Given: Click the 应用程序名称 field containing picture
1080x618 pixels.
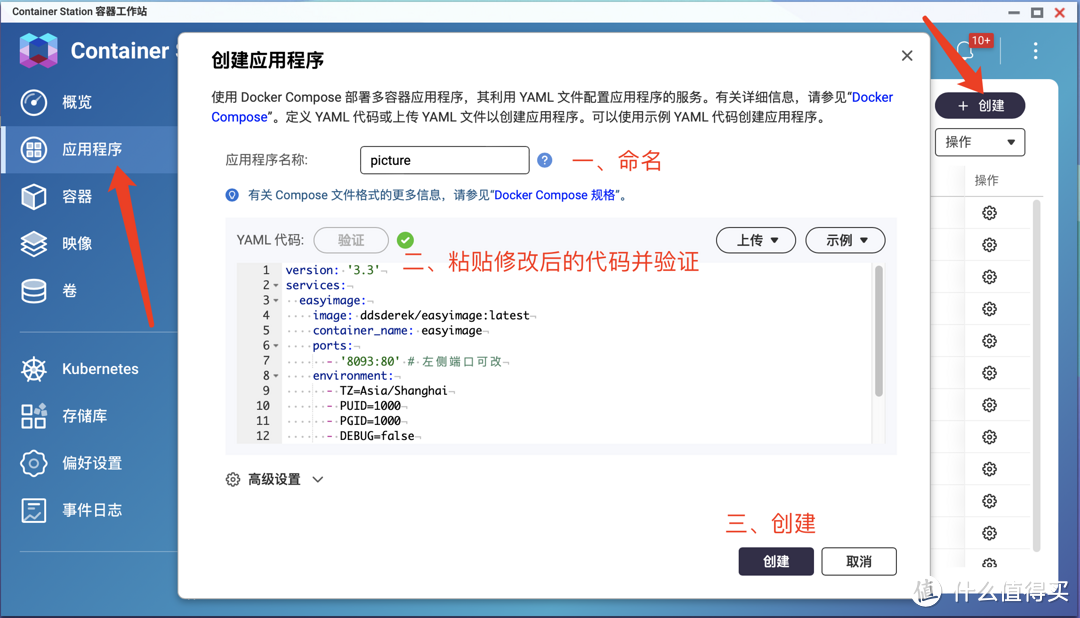Looking at the screenshot, I should tap(445, 160).
